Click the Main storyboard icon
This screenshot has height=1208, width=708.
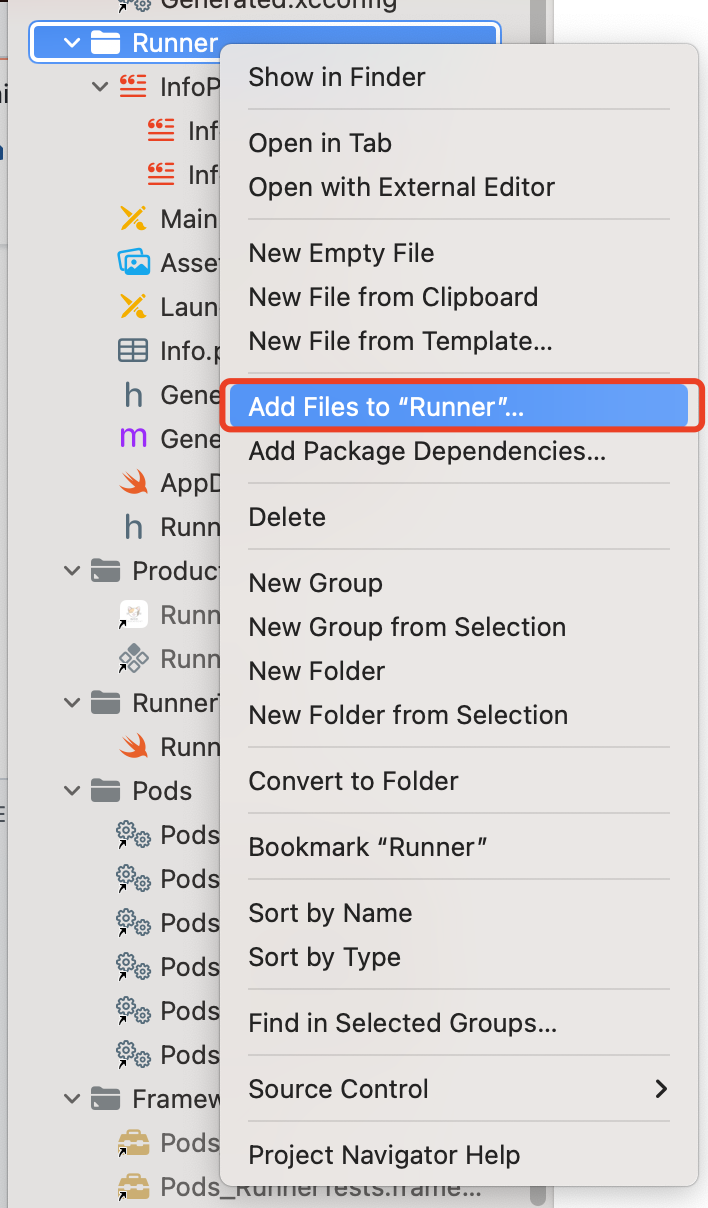click(x=133, y=219)
